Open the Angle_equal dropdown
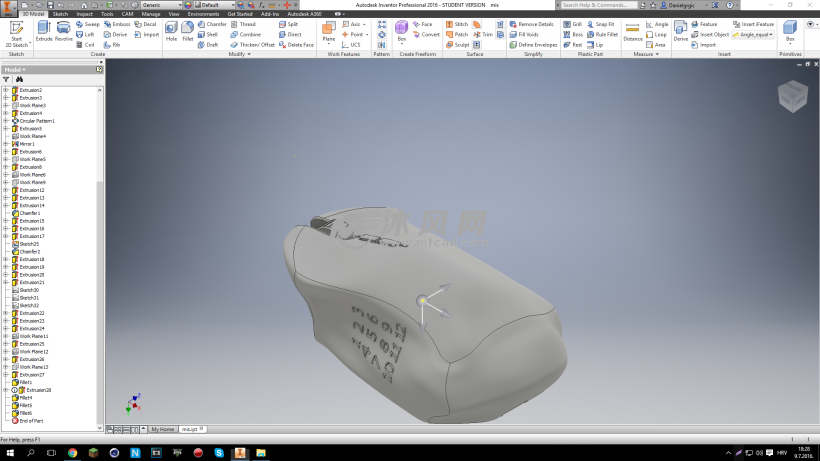The image size is (820, 461). pos(773,34)
